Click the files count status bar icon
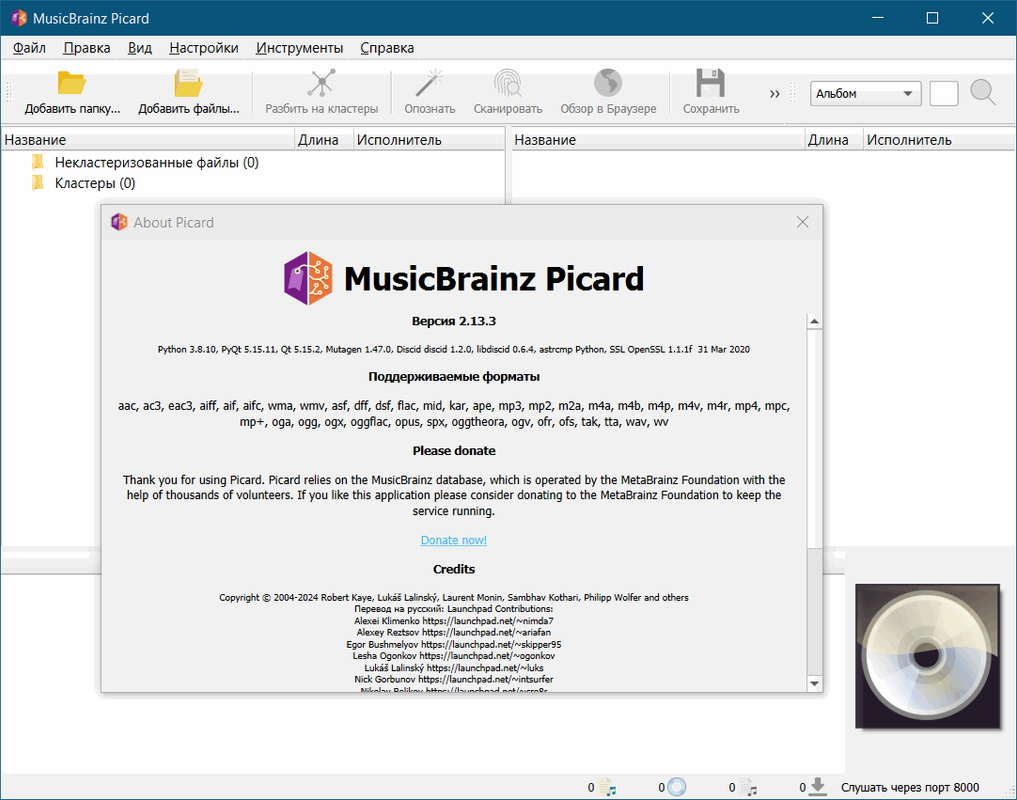This screenshot has width=1017, height=800. pyautogui.click(x=607, y=787)
